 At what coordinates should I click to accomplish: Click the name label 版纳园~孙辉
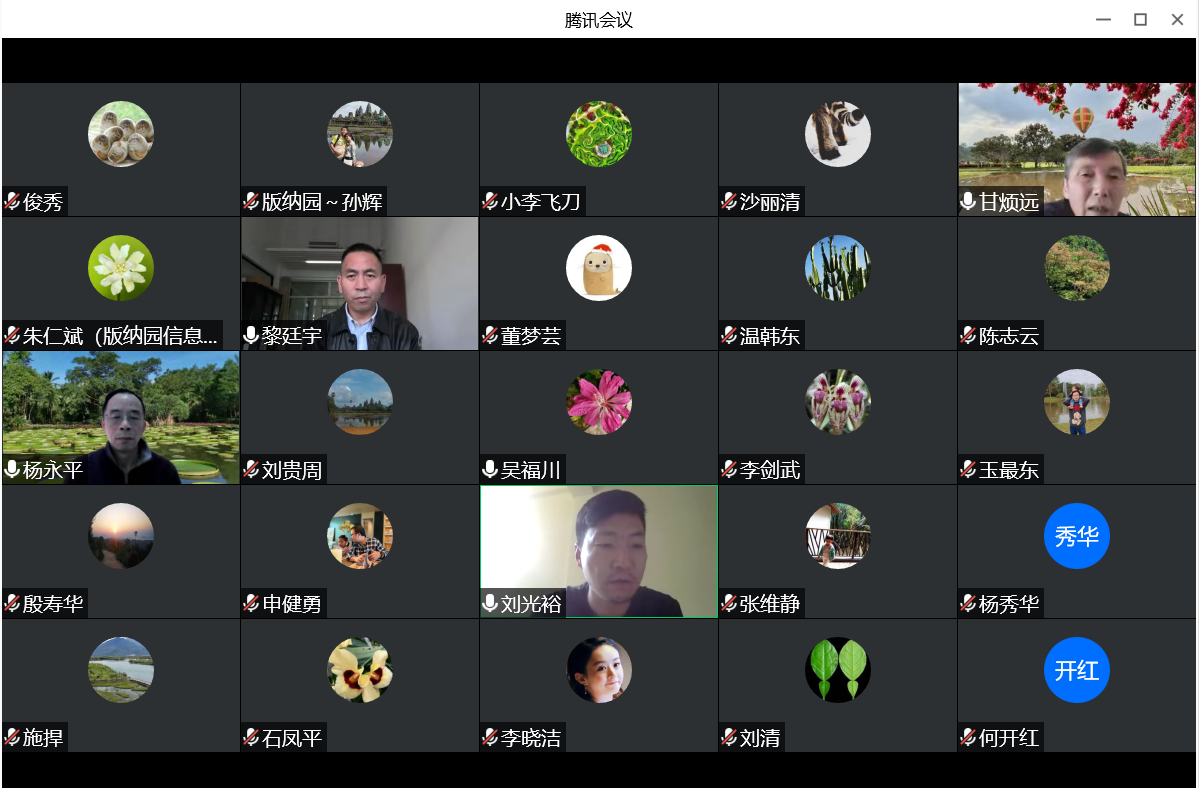(x=322, y=202)
